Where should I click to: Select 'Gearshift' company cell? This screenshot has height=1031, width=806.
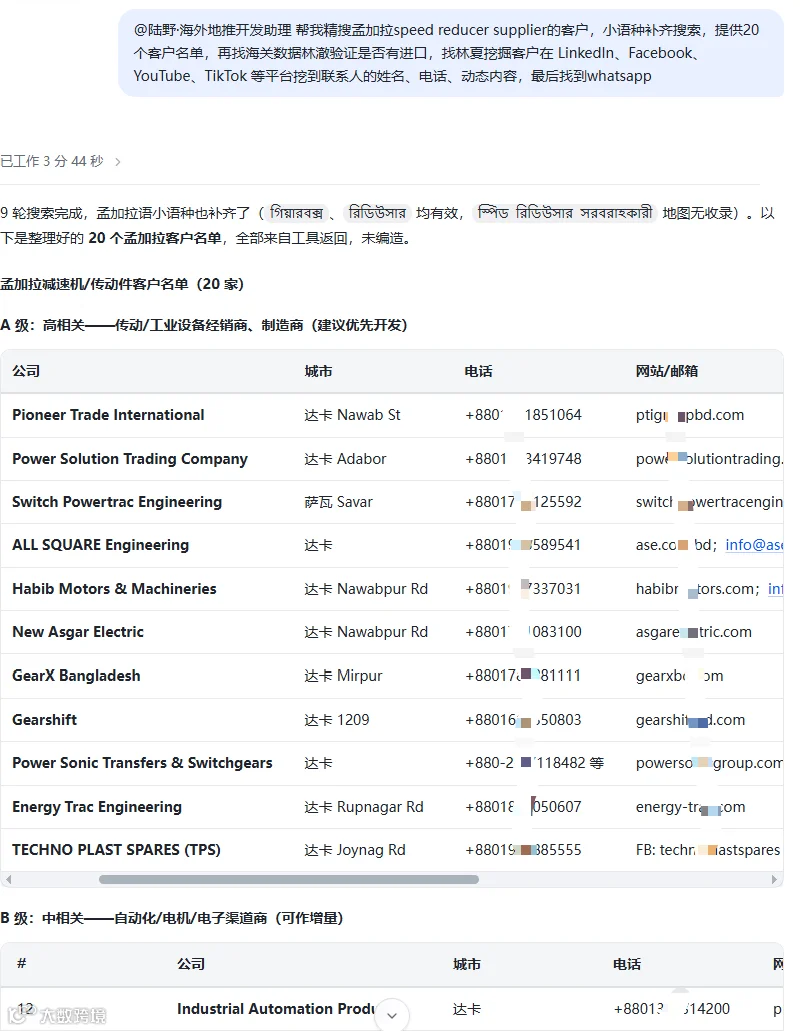[x=44, y=719]
